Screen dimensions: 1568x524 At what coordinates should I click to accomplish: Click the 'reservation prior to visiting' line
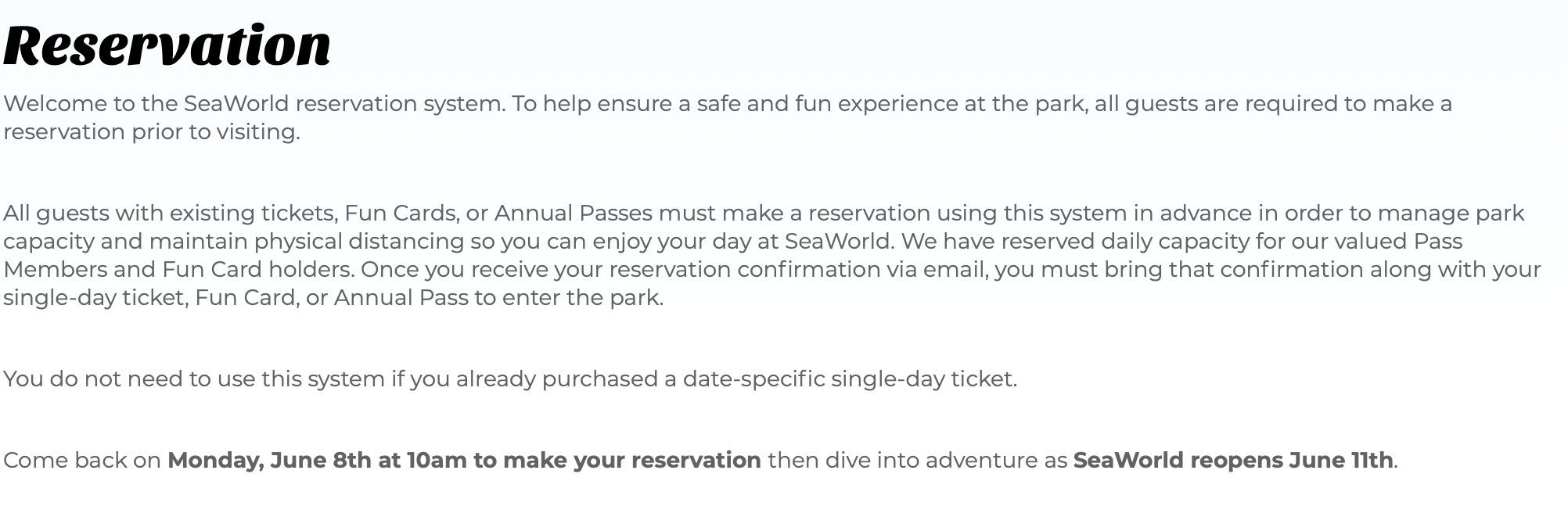pos(152,132)
